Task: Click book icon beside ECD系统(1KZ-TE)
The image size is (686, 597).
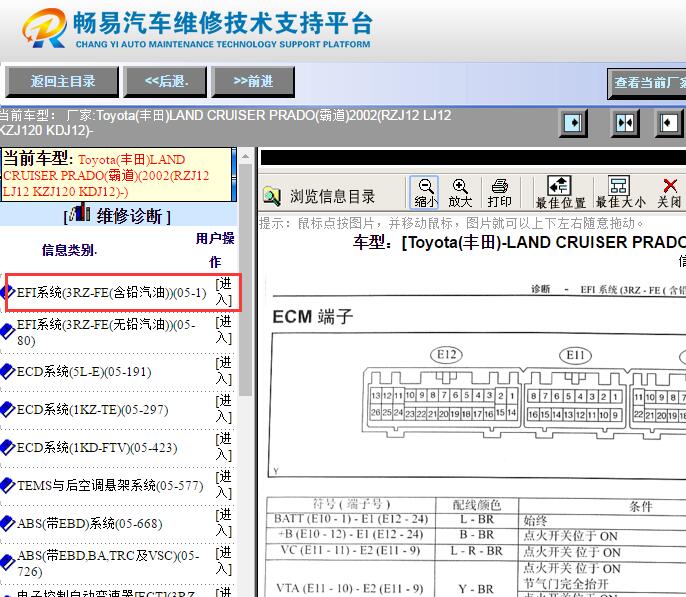Action: (7, 409)
